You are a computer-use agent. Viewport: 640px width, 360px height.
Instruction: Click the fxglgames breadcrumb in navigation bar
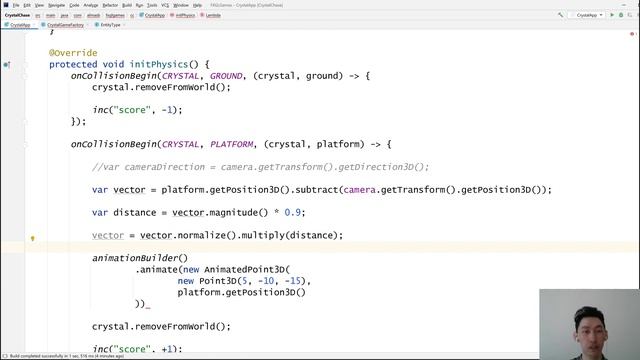coord(115,15)
